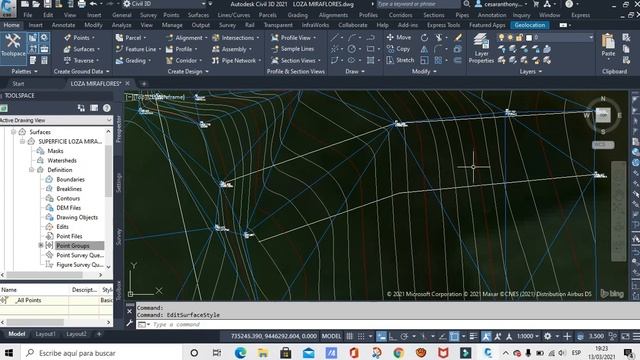Toggle layer lock icon in Layers panel
Viewport: 640px width, 360px height.
click(519, 38)
